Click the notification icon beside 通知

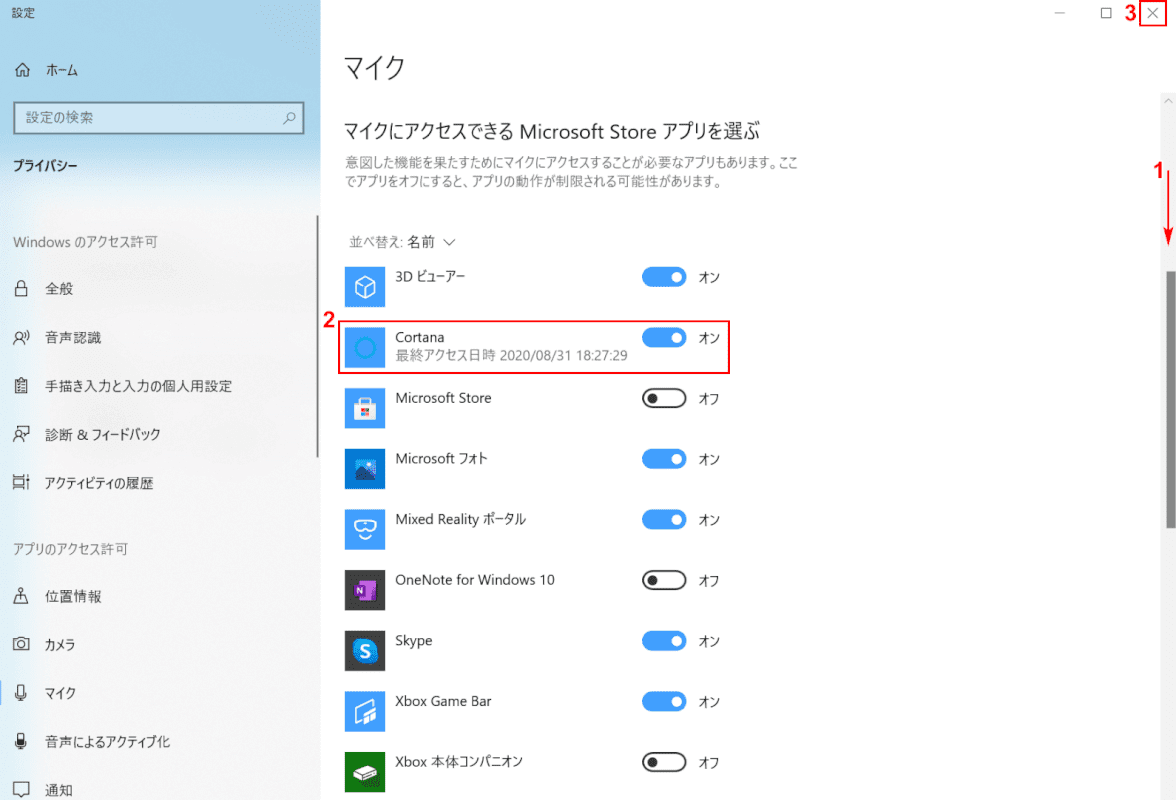[x=21, y=790]
